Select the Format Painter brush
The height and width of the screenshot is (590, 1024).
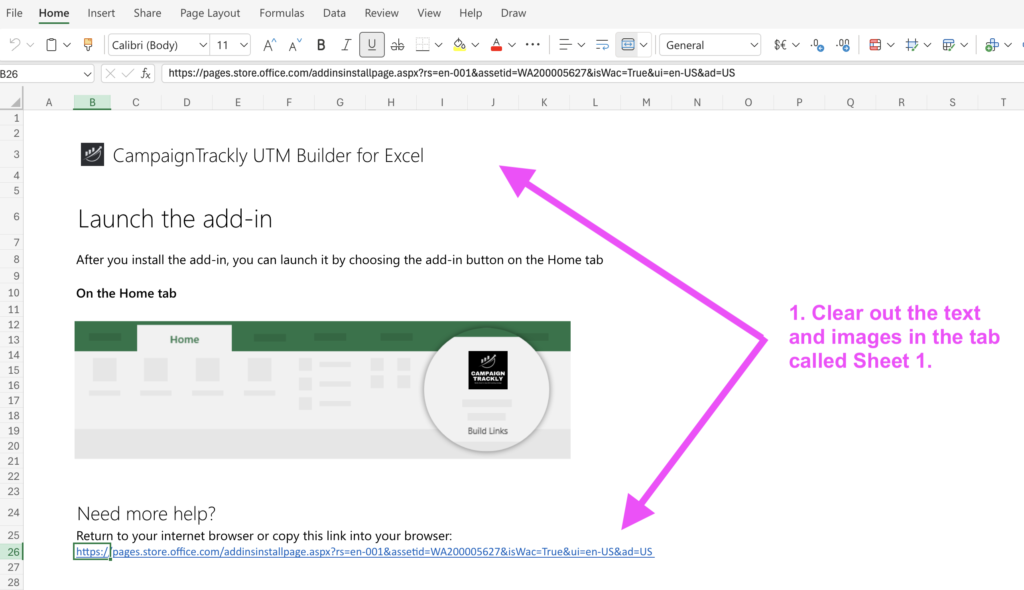[x=88, y=44]
